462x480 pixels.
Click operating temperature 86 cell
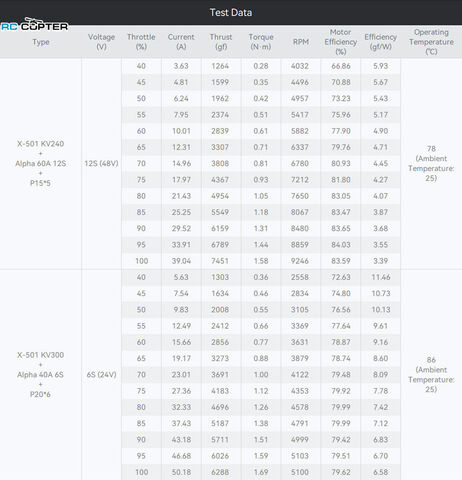pos(431,375)
